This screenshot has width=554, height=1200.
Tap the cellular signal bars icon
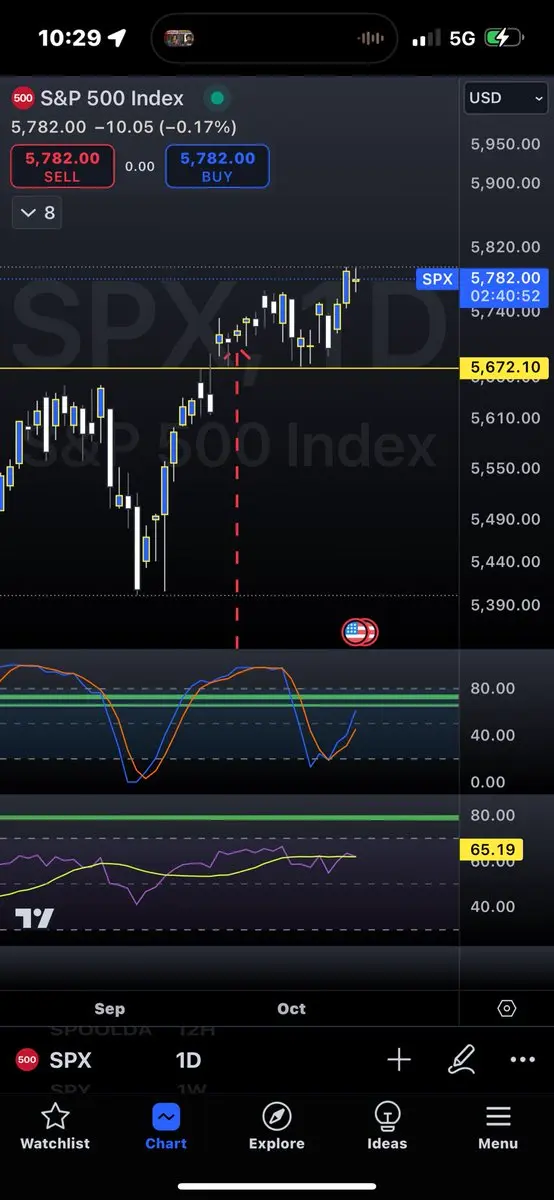click(x=427, y=38)
